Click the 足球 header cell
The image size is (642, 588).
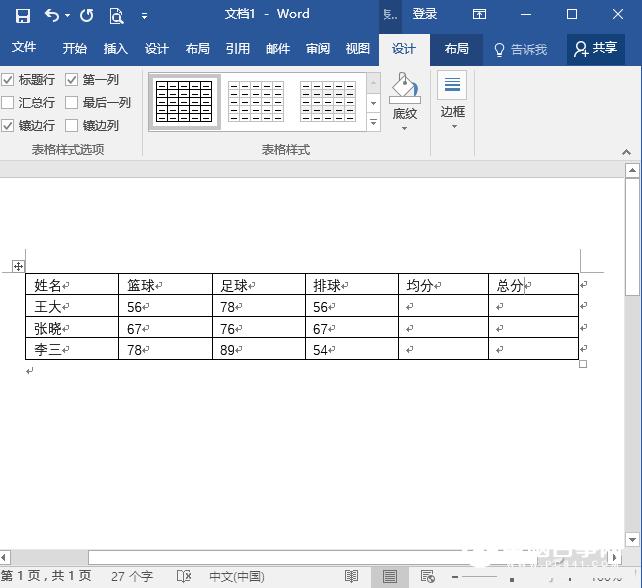259,285
